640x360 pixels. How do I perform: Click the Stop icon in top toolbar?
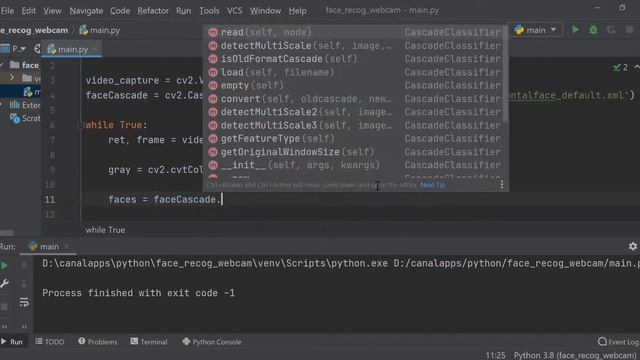[x=629, y=30]
